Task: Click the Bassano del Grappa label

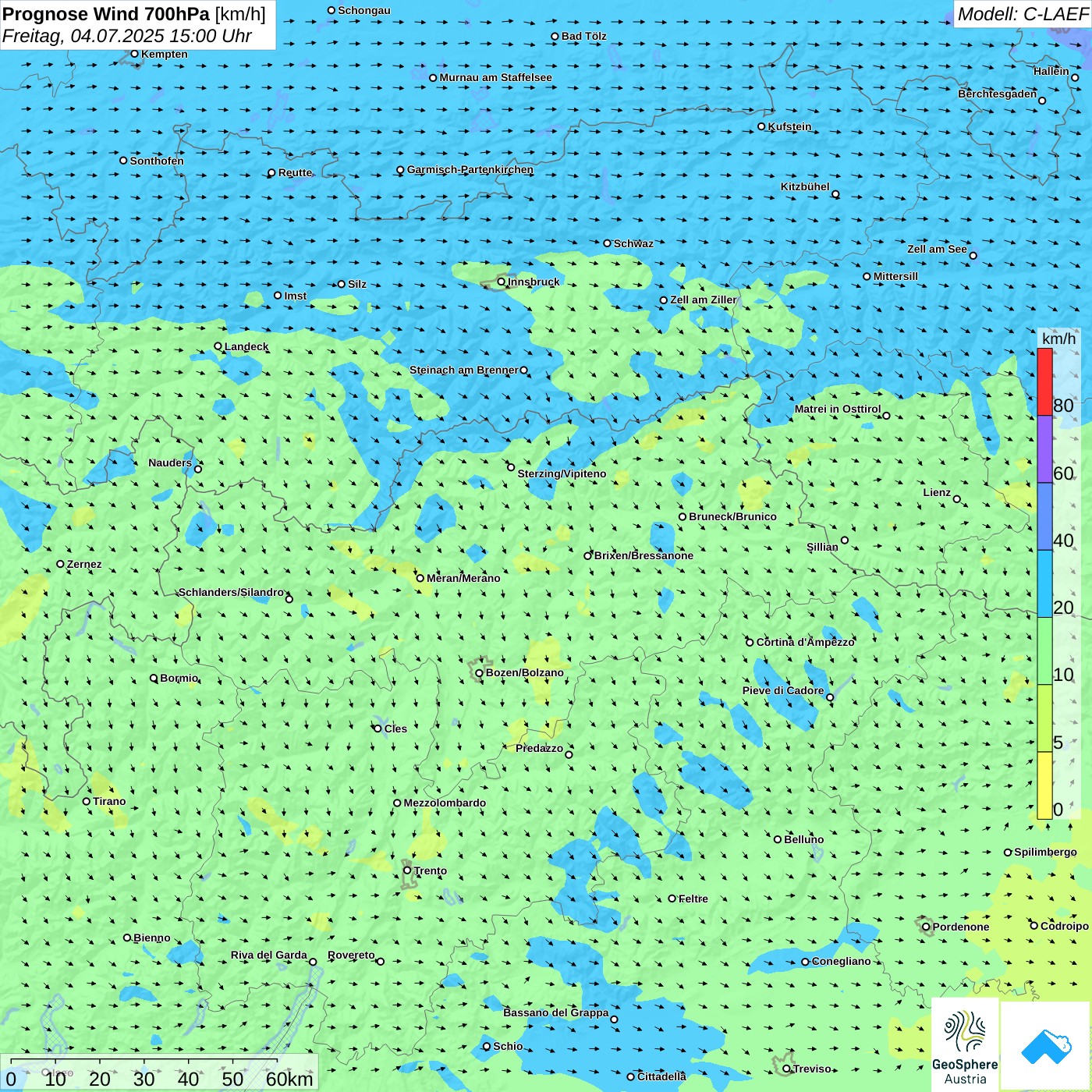Action: [x=556, y=1012]
